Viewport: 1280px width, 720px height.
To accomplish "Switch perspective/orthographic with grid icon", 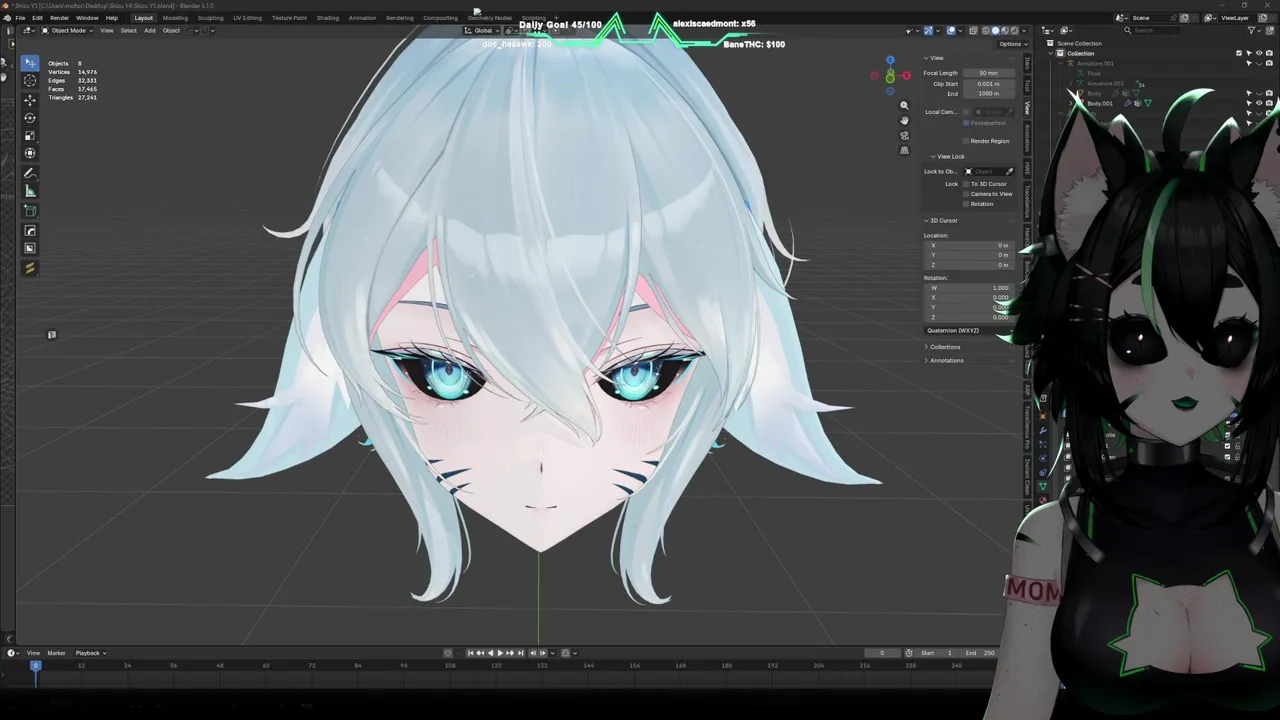I will [x=904, y=150].
